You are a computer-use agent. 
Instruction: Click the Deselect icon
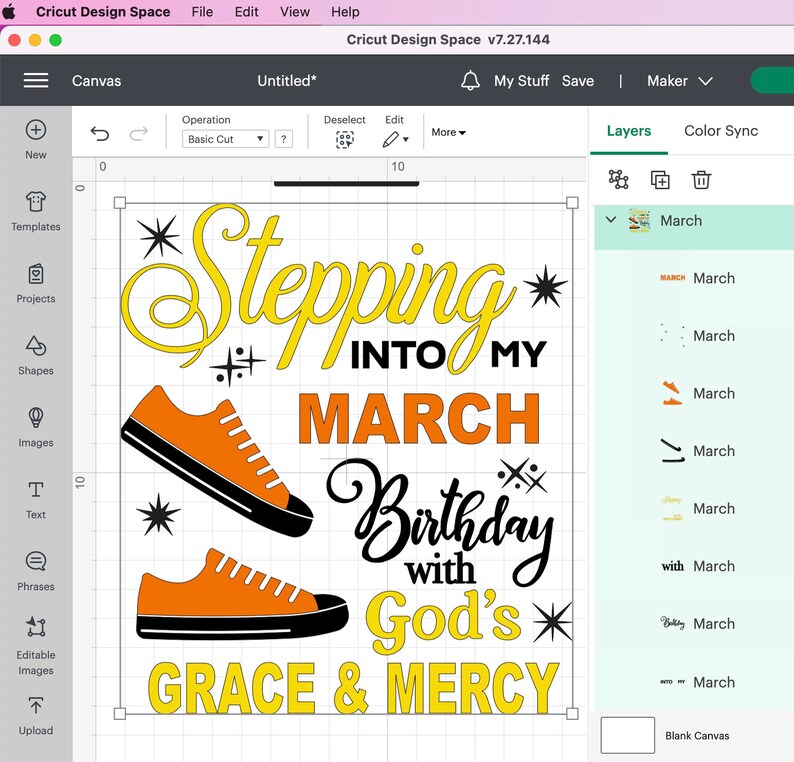[345, 139]
